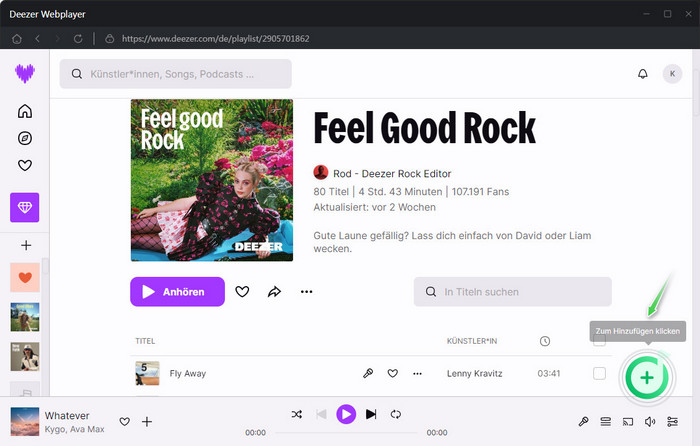
Task: Add Whatever to a playlist
Action: coord(147,421)
